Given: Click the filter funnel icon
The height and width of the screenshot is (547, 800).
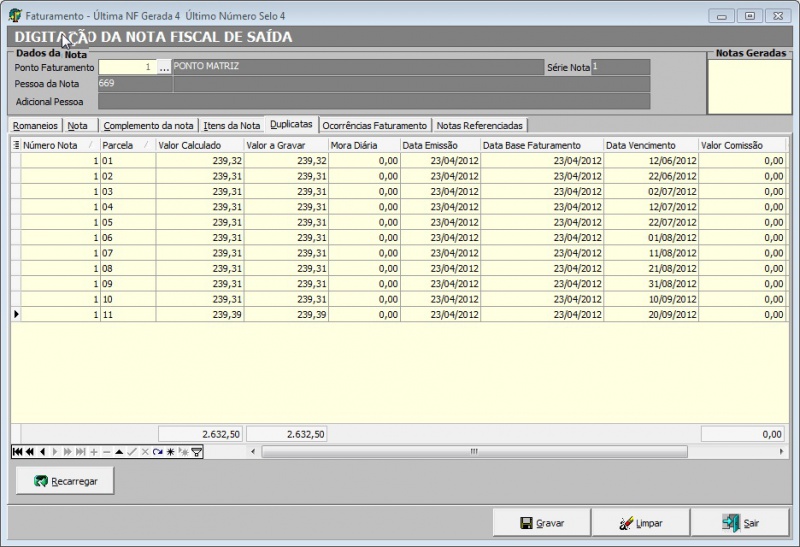Looking at the screenshot, I should point(197,452).
